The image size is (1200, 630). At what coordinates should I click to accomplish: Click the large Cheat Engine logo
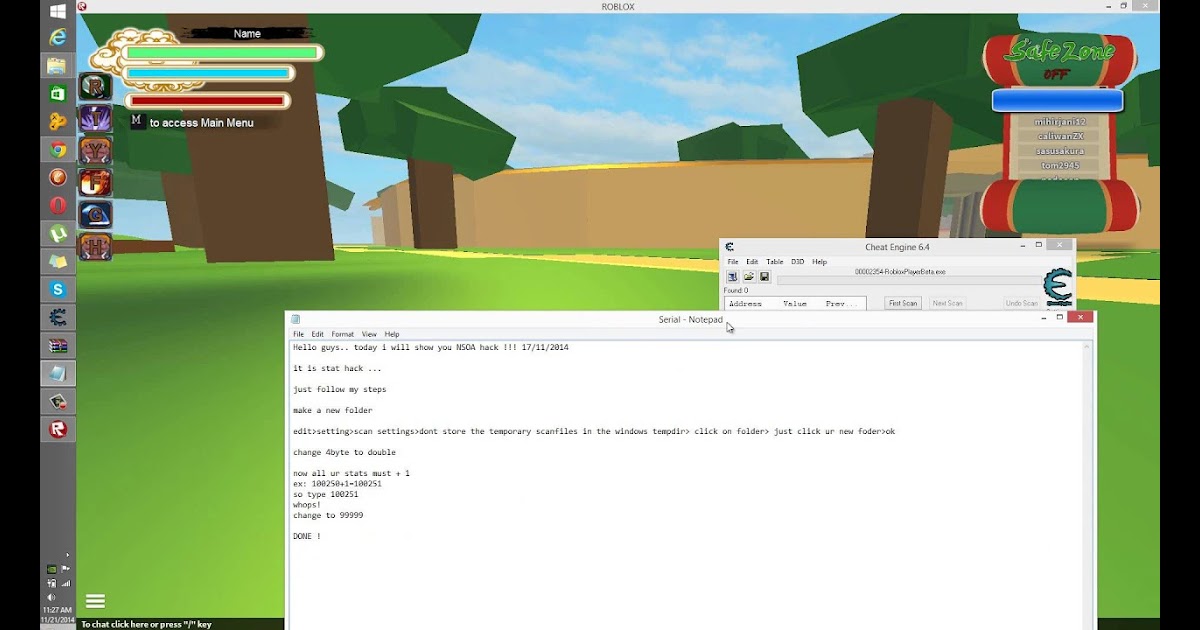coord(1058,287)
